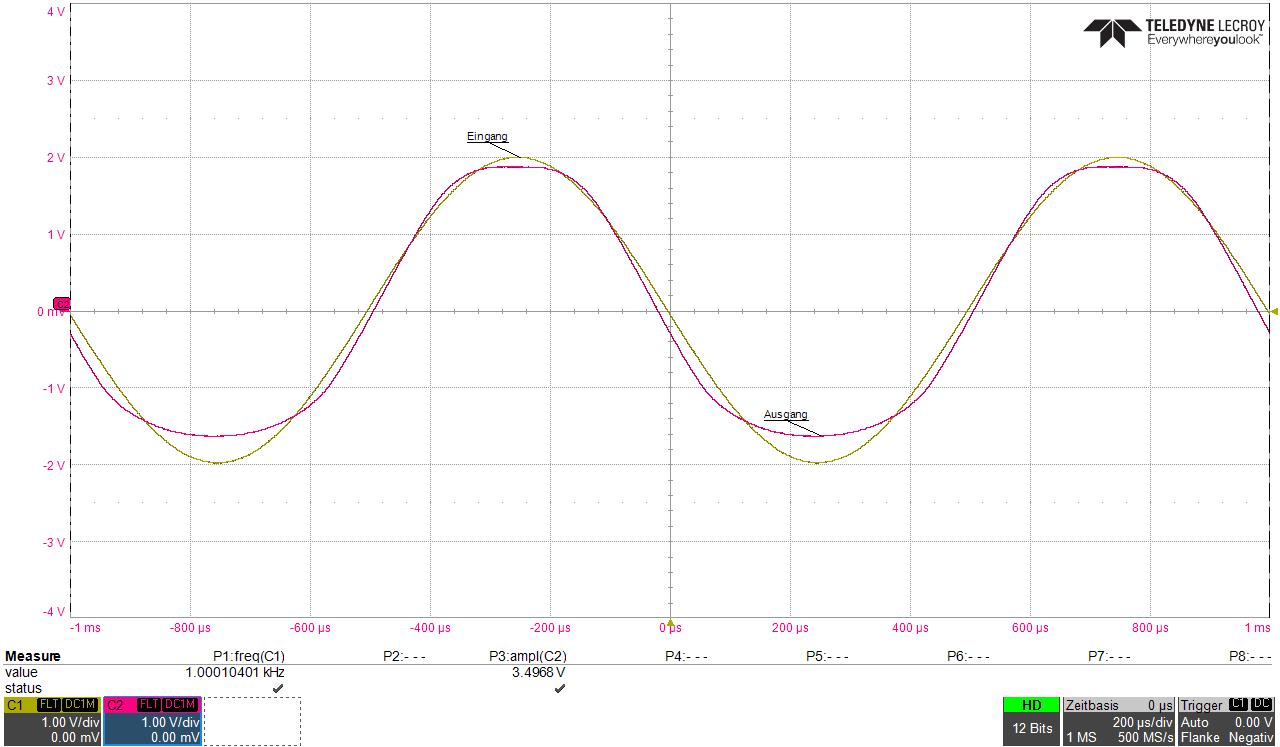Open the Trigger descriptor box
The image size is (1280, 747).
(1227, 721)
